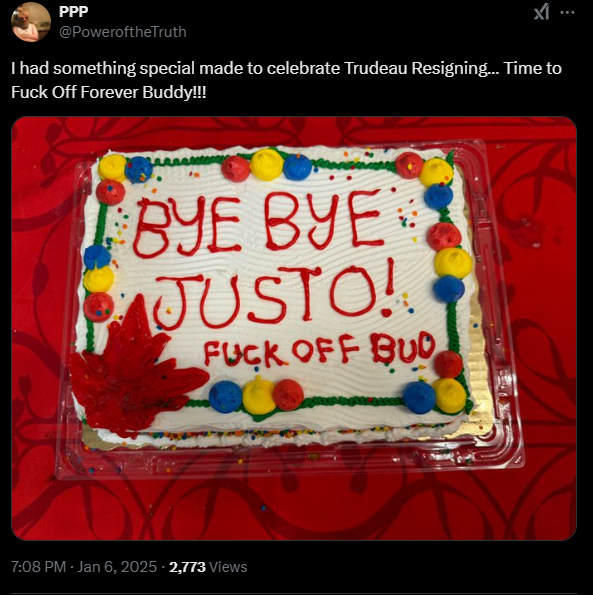Click the blue frosting ball at the cake's bottom right
Image resolution: width=593 pixels, height=595 pixels.
[x=419, y=398]
